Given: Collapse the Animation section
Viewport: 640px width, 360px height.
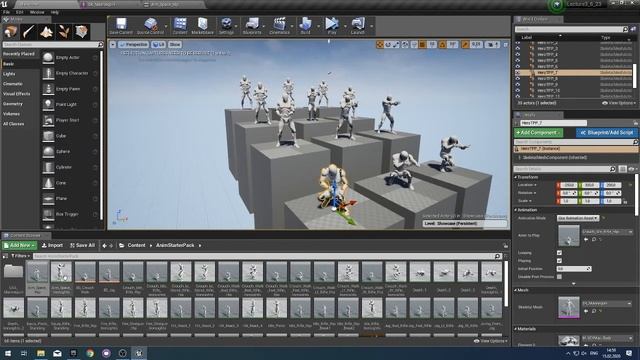Looking at the screenshot, I should tap(516, 210).
